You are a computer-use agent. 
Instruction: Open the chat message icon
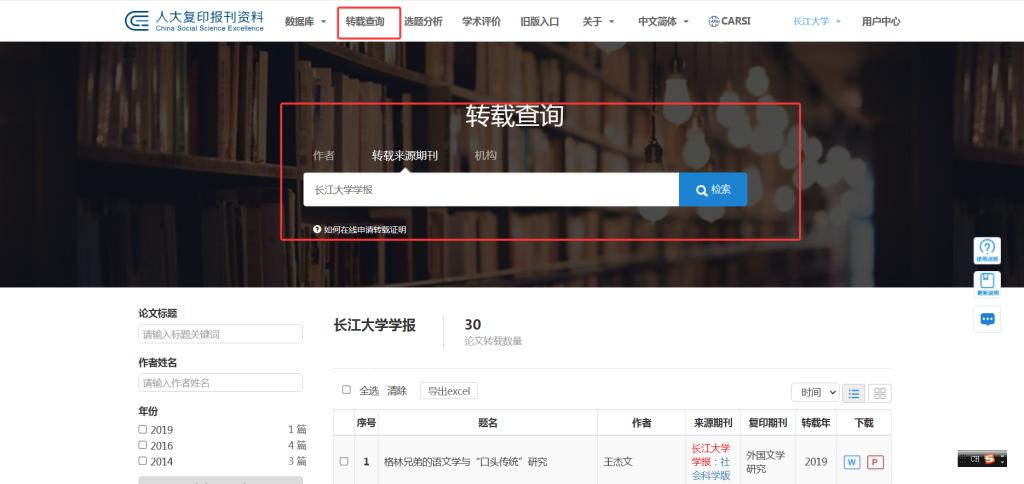click(x=987, y=319)
